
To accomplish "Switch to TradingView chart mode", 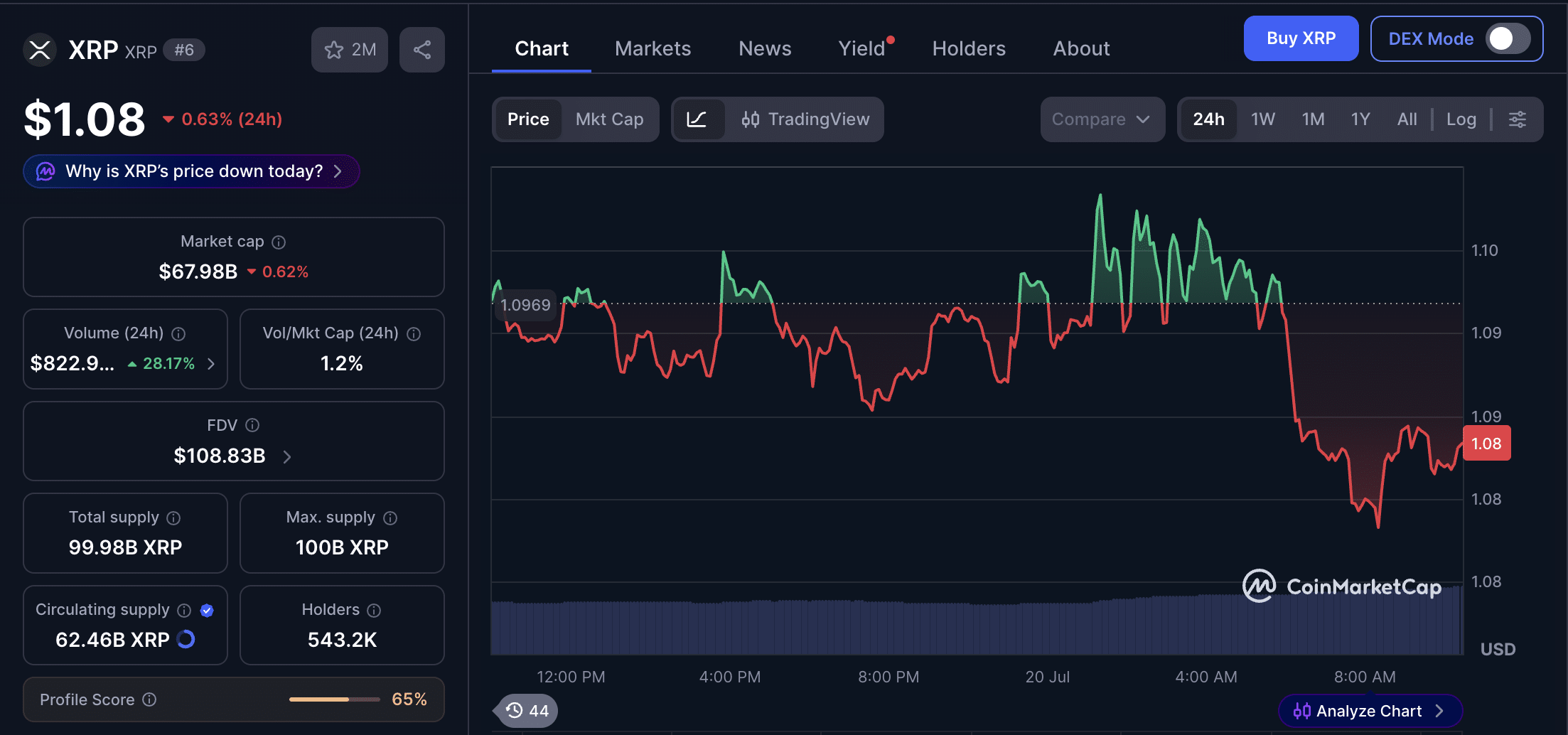I will 805,119.
